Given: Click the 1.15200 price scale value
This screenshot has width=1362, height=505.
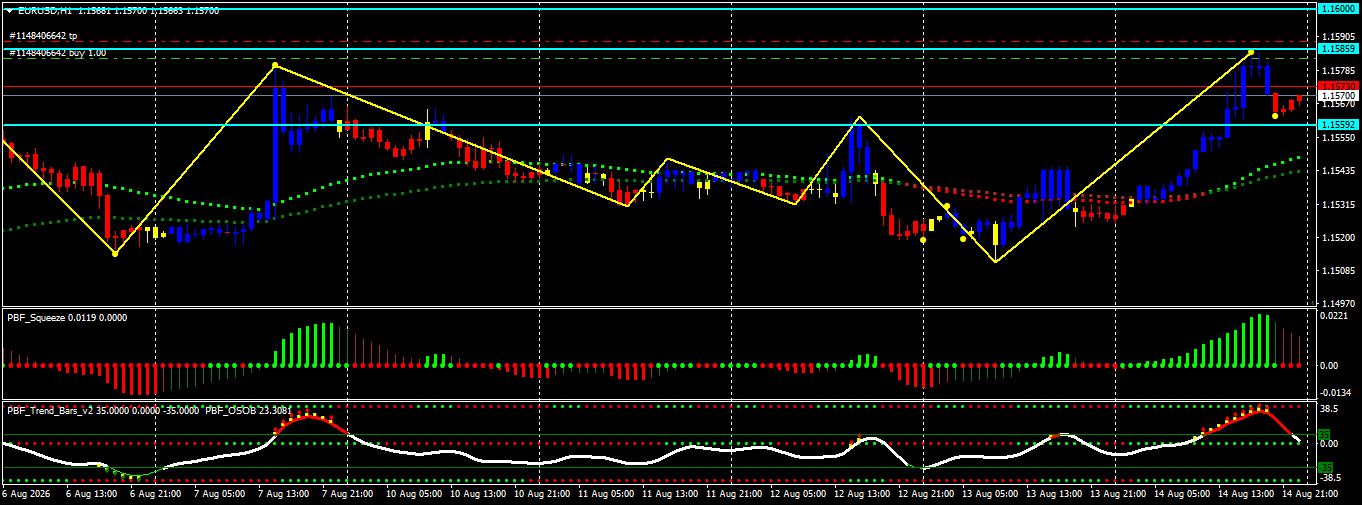Looking at the screenshot, I should 1338,237.
